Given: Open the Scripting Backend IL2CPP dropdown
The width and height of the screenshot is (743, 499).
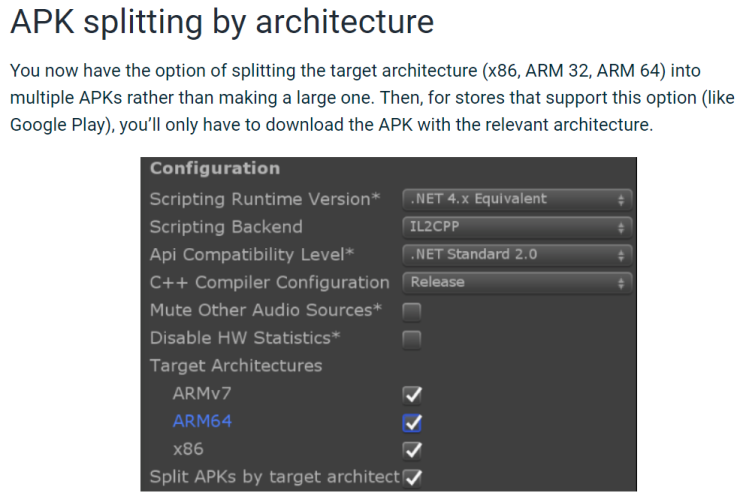Looking at the screenshot, I should (x=517, y=227).
